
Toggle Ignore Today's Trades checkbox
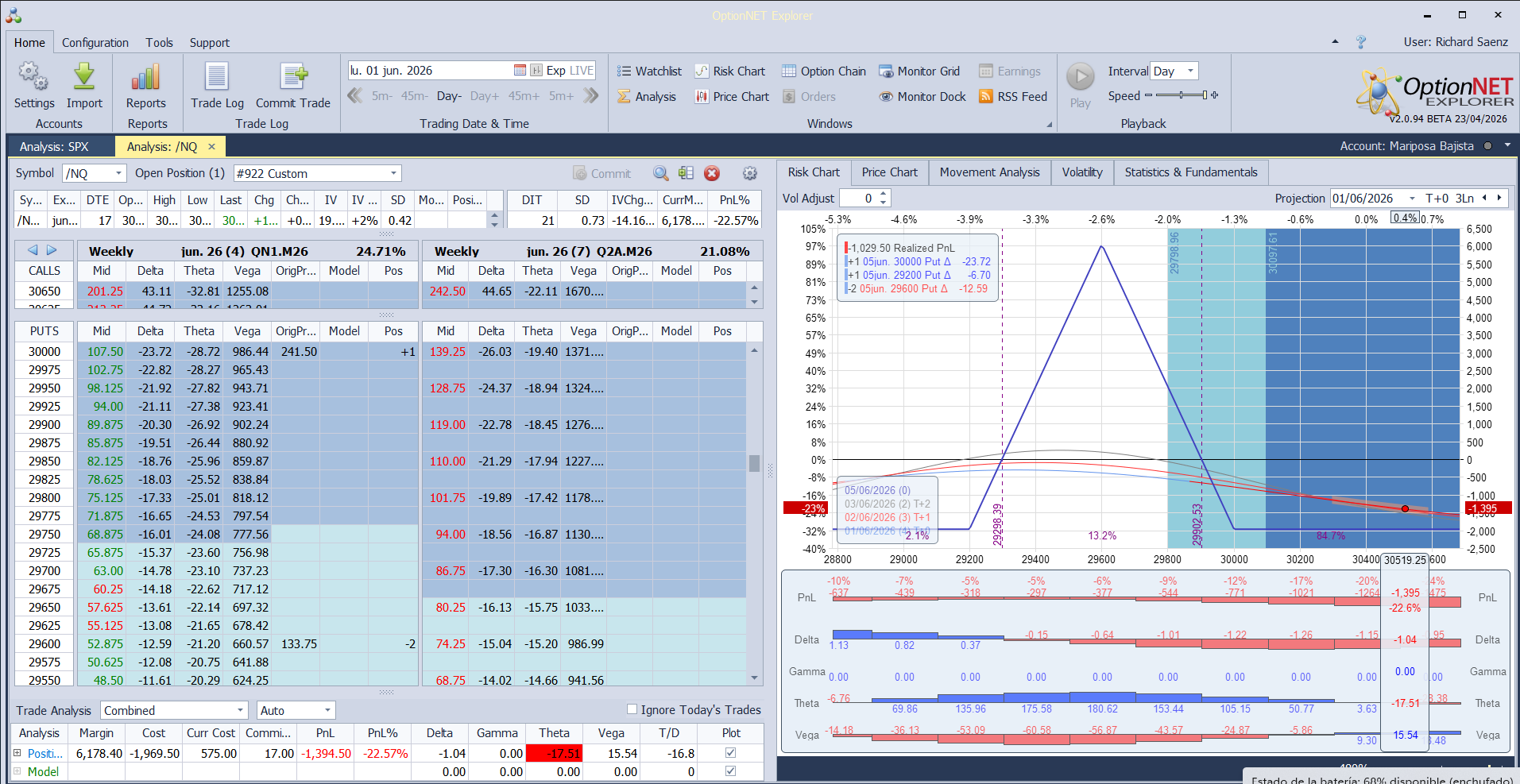pyautogui.click(x=632, y=709)
